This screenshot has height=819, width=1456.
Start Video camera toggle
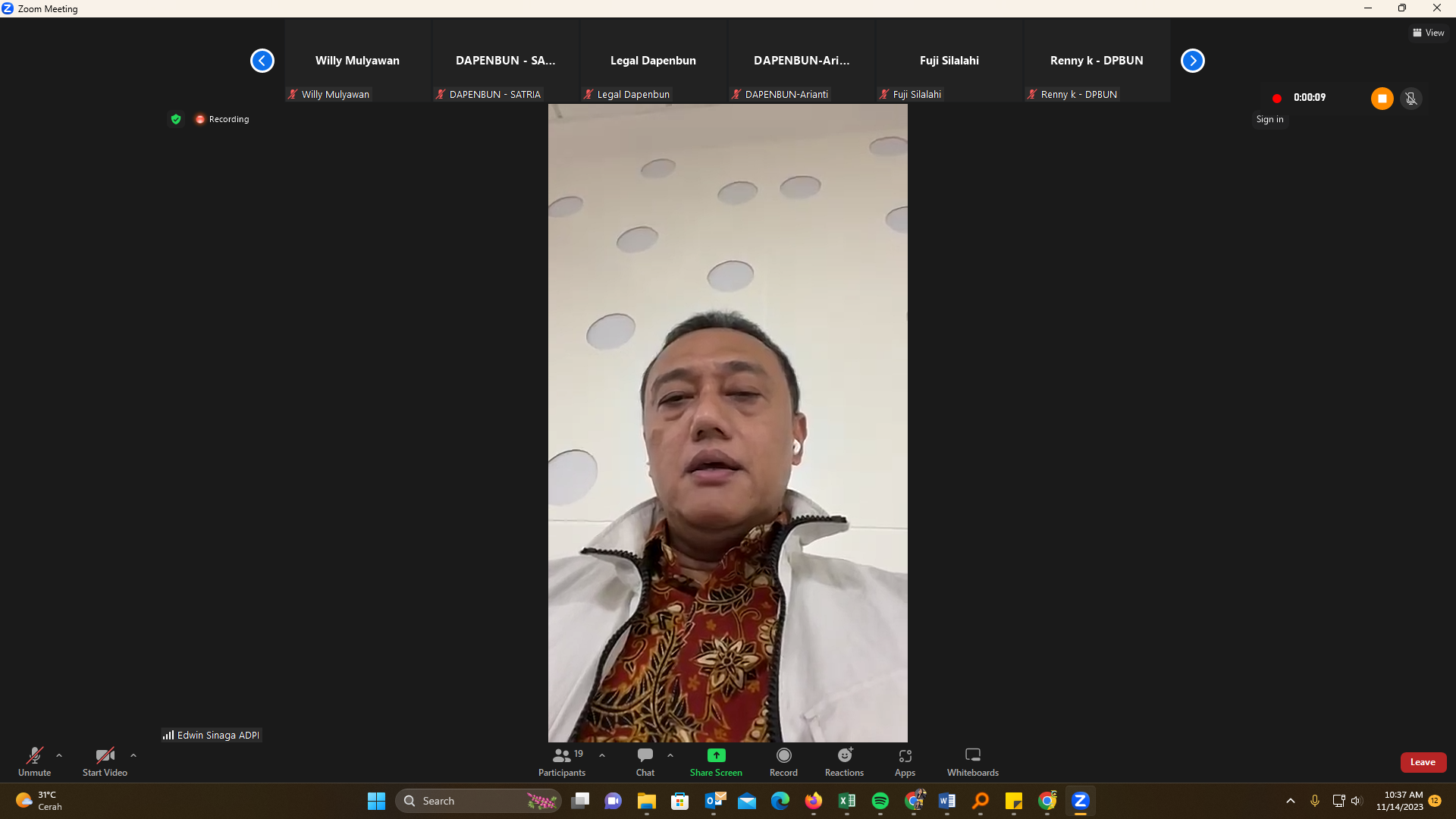pos(105,761)
